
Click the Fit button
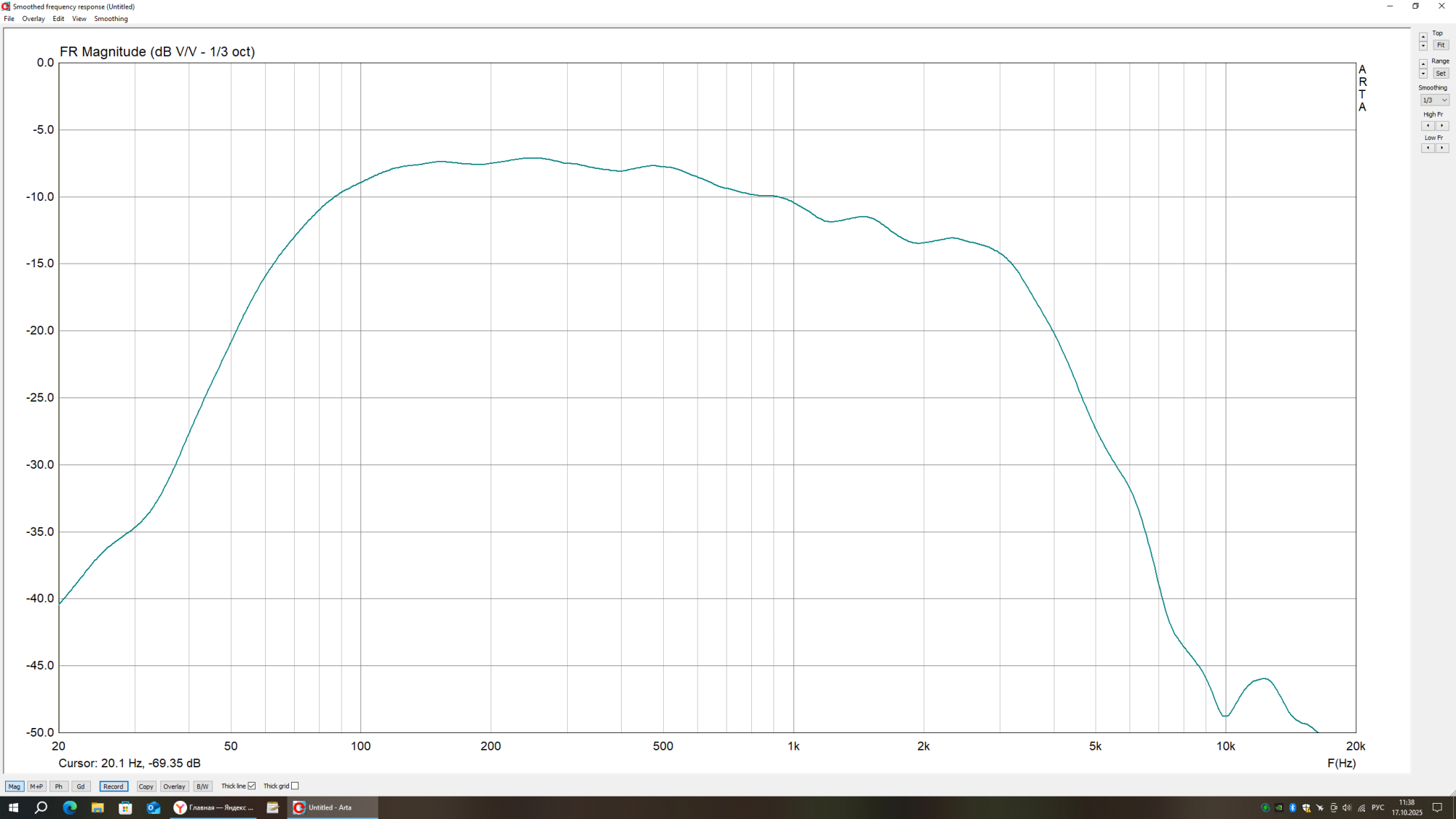click(1441, 45)
